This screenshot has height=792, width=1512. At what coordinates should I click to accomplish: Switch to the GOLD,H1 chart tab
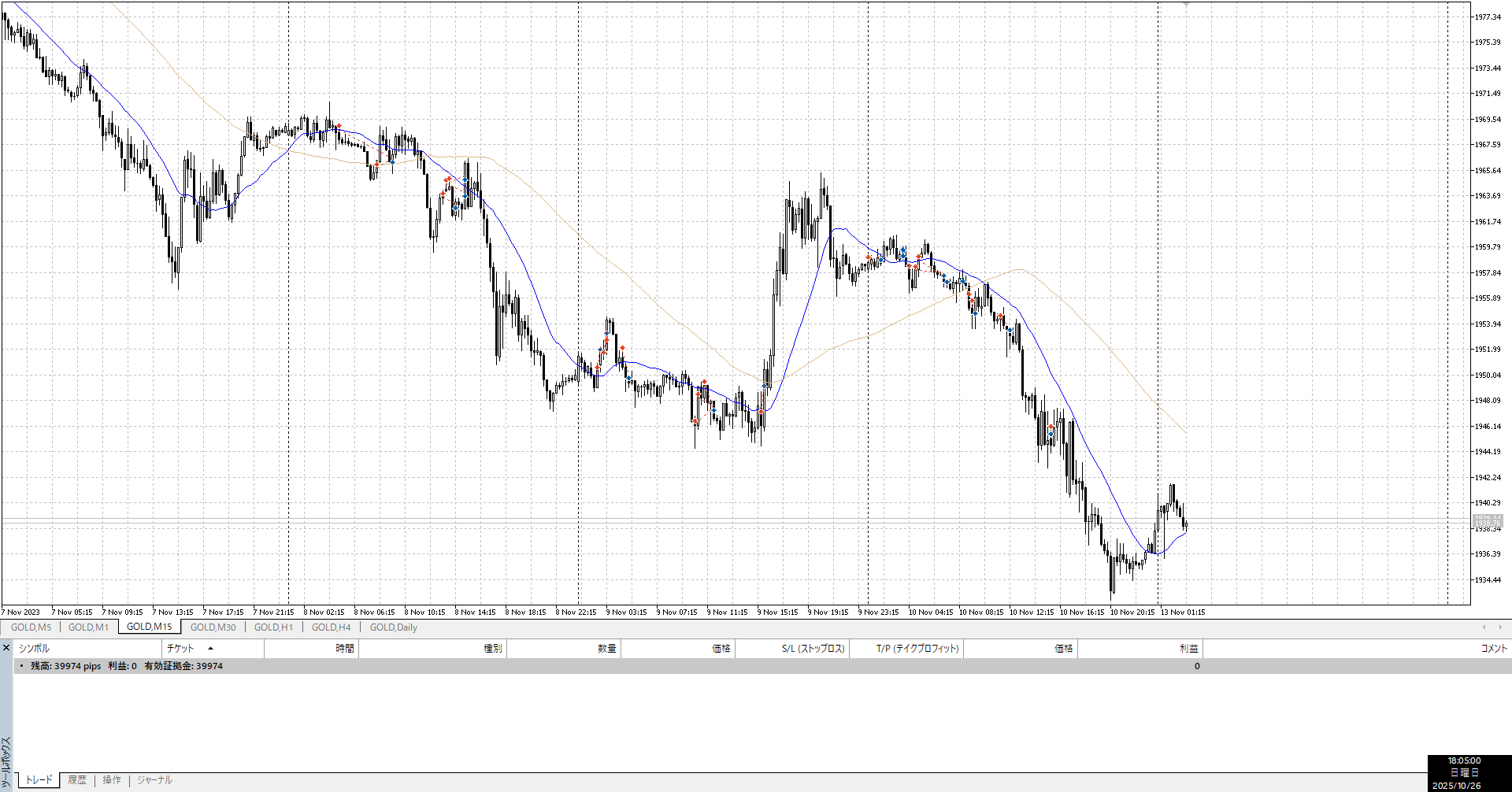(273, 627)
